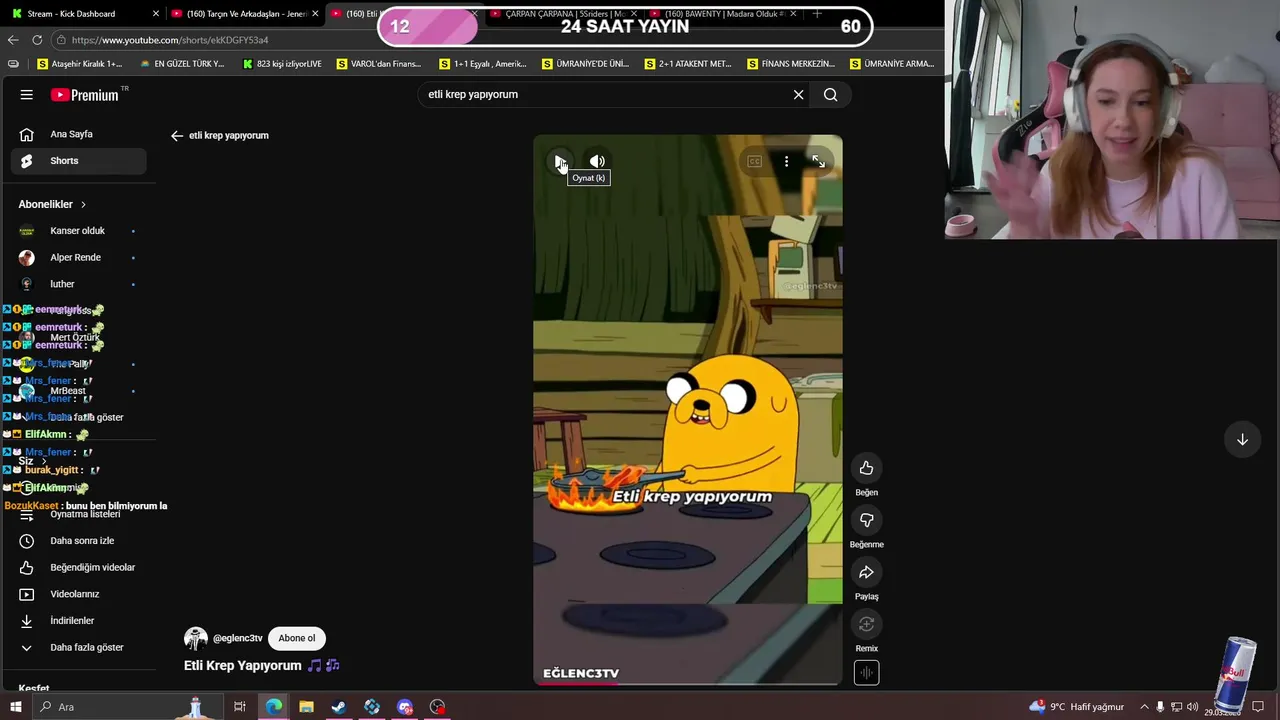Open the Kanser olduk subscription
The width and height of the screenshot is (1280, 720).
tap(78, 231)
